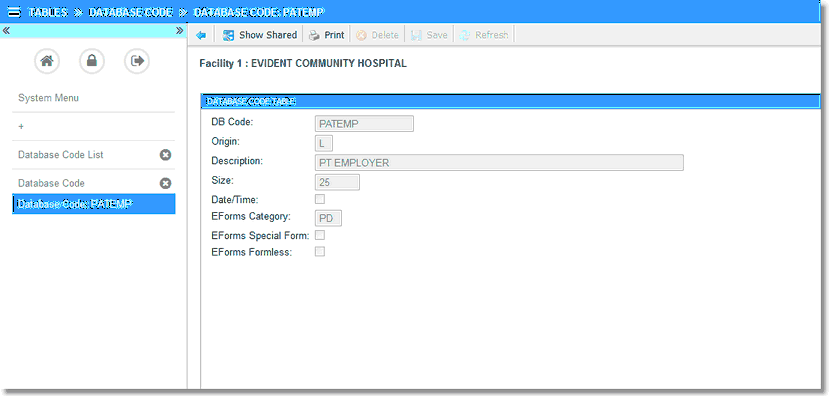Viewport: 830px width, 398px height.
Task: Open the hamburger menu icon
Action: point(15,12)
